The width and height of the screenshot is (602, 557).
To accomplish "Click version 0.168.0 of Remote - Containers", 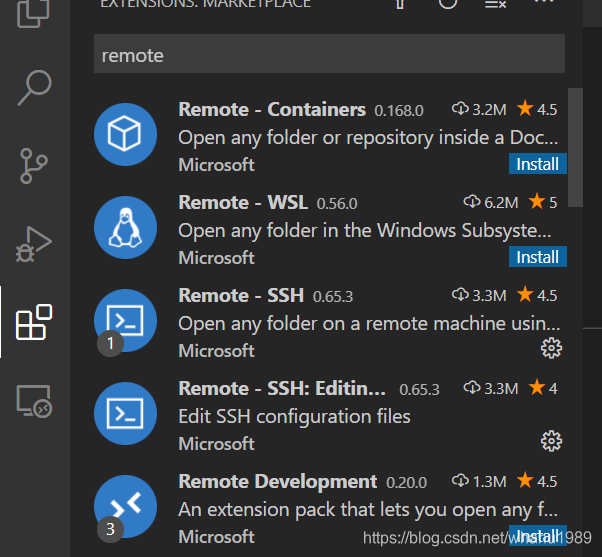I will click(399, 111).
